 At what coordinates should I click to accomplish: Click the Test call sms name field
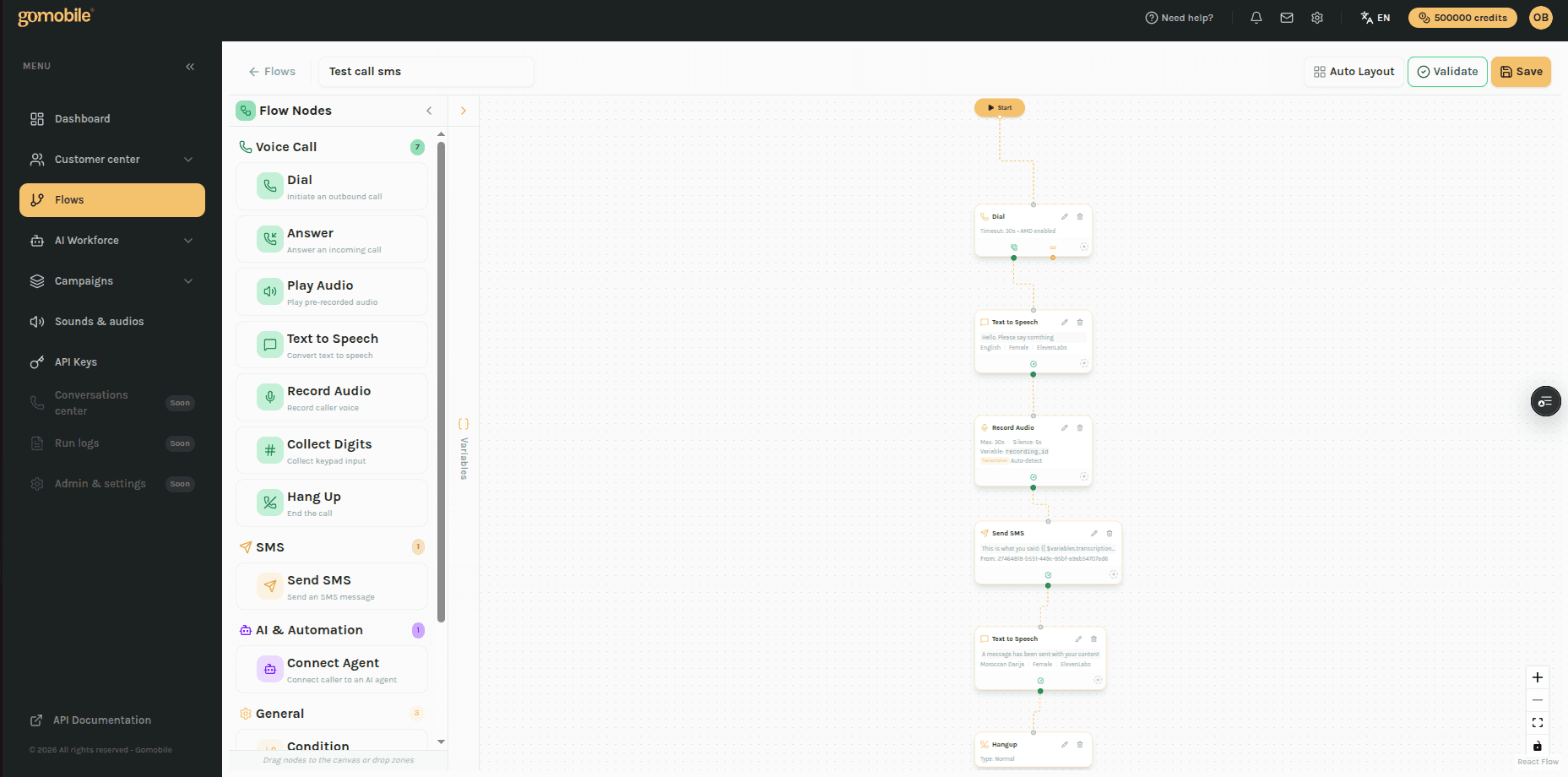(x=426, y=71)
